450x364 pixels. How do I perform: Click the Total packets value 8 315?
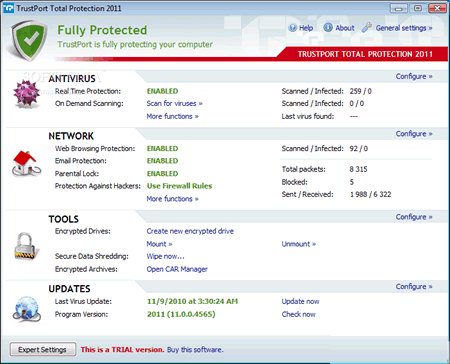(358, 169)
